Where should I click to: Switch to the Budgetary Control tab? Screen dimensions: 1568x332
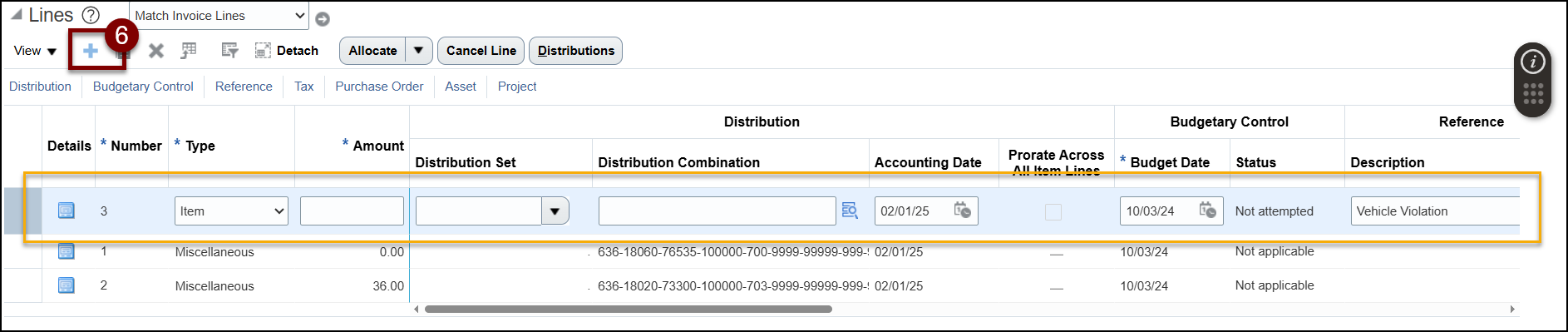[143, 87]
